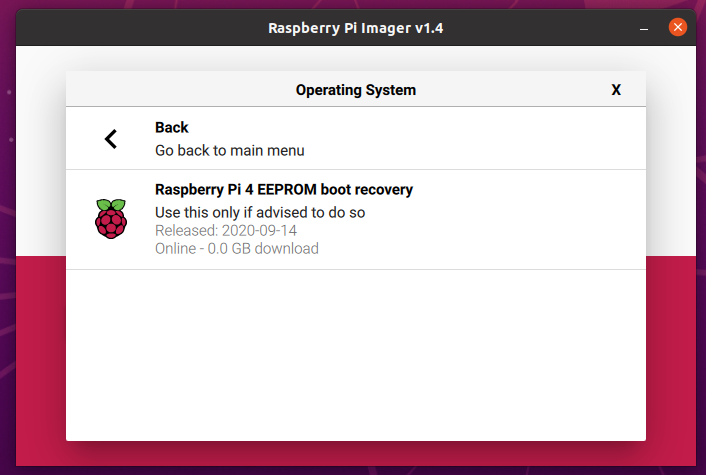
Task: Select 'Raspberry Pi 4 EEPROM boot recovery' title
Action: tap(284, 190)
